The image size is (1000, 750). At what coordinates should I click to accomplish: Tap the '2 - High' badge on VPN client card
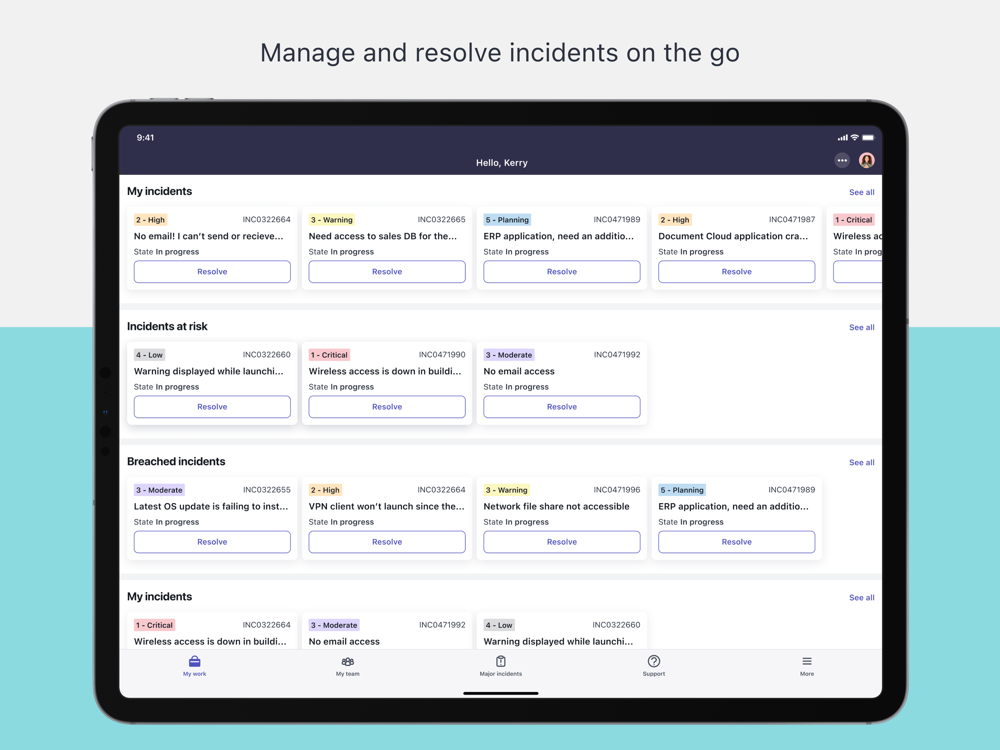tap(325, 490)
